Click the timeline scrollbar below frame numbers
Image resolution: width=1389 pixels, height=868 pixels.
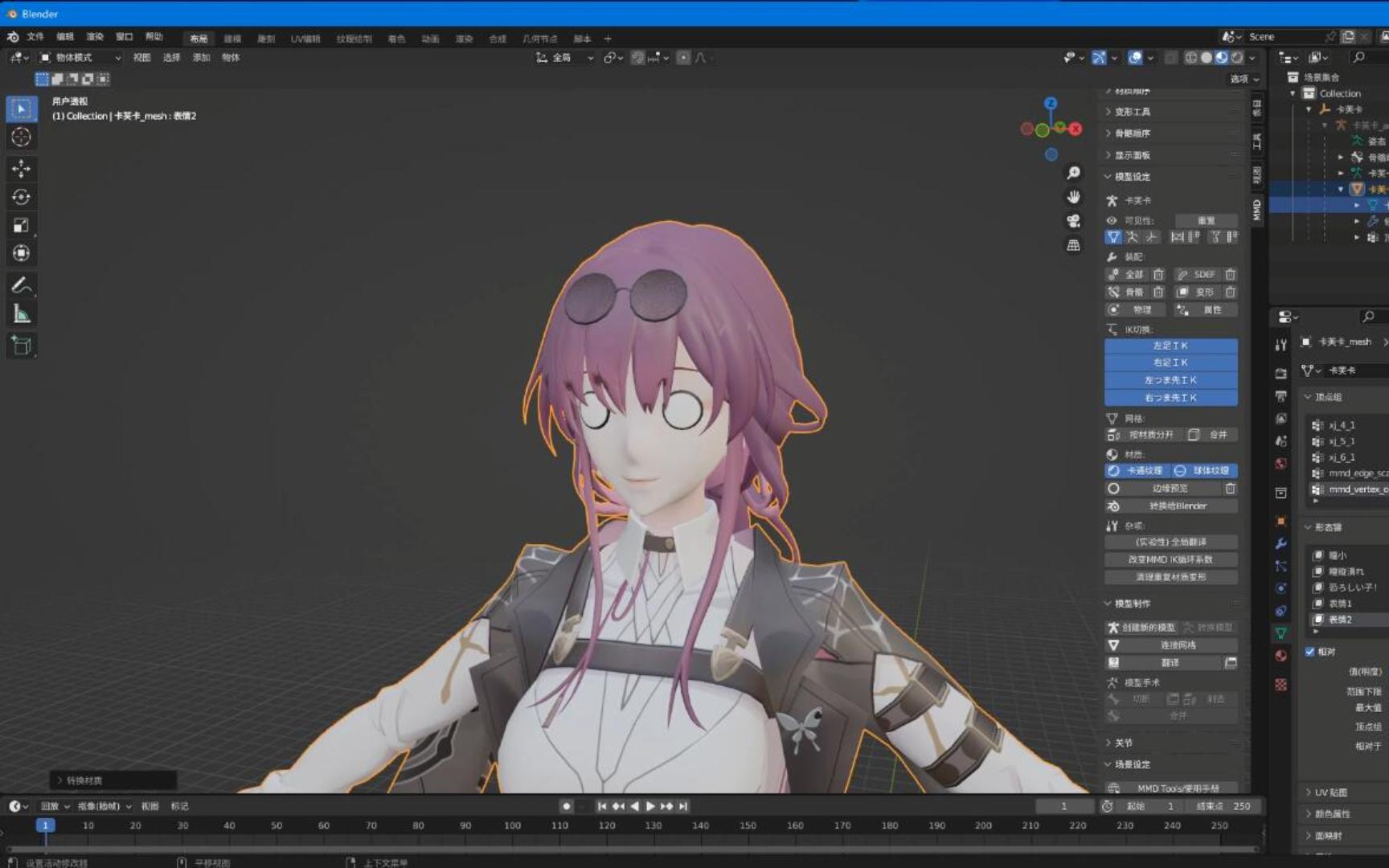click(x=631, y=849)
